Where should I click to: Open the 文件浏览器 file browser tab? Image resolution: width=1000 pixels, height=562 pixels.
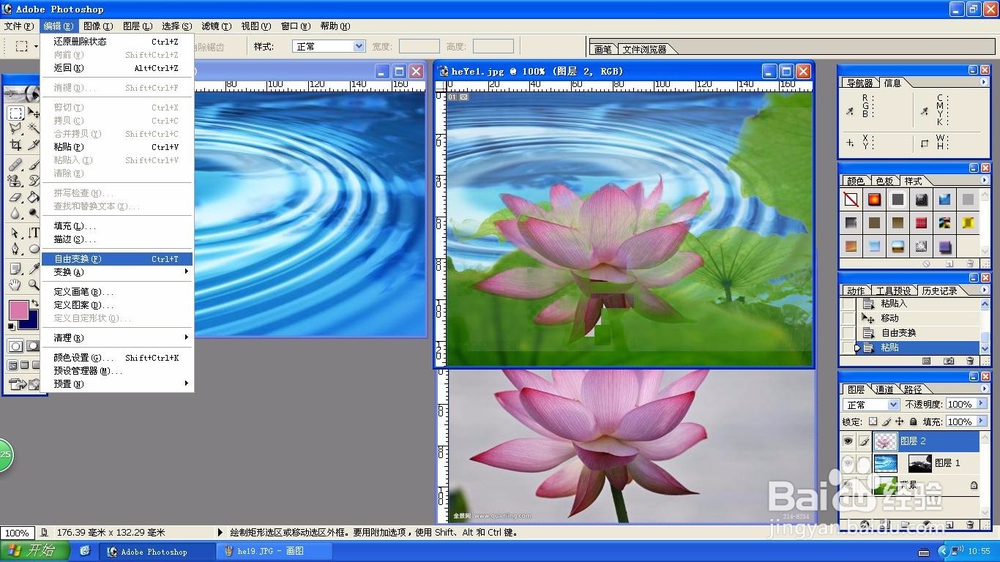pyautogui.click(x=644, y=49)
